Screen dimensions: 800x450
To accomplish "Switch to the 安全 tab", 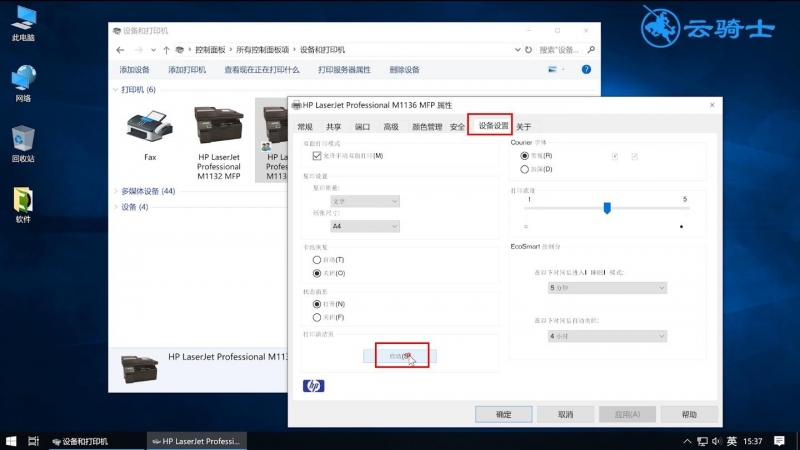I will click(x=457, y=127).
